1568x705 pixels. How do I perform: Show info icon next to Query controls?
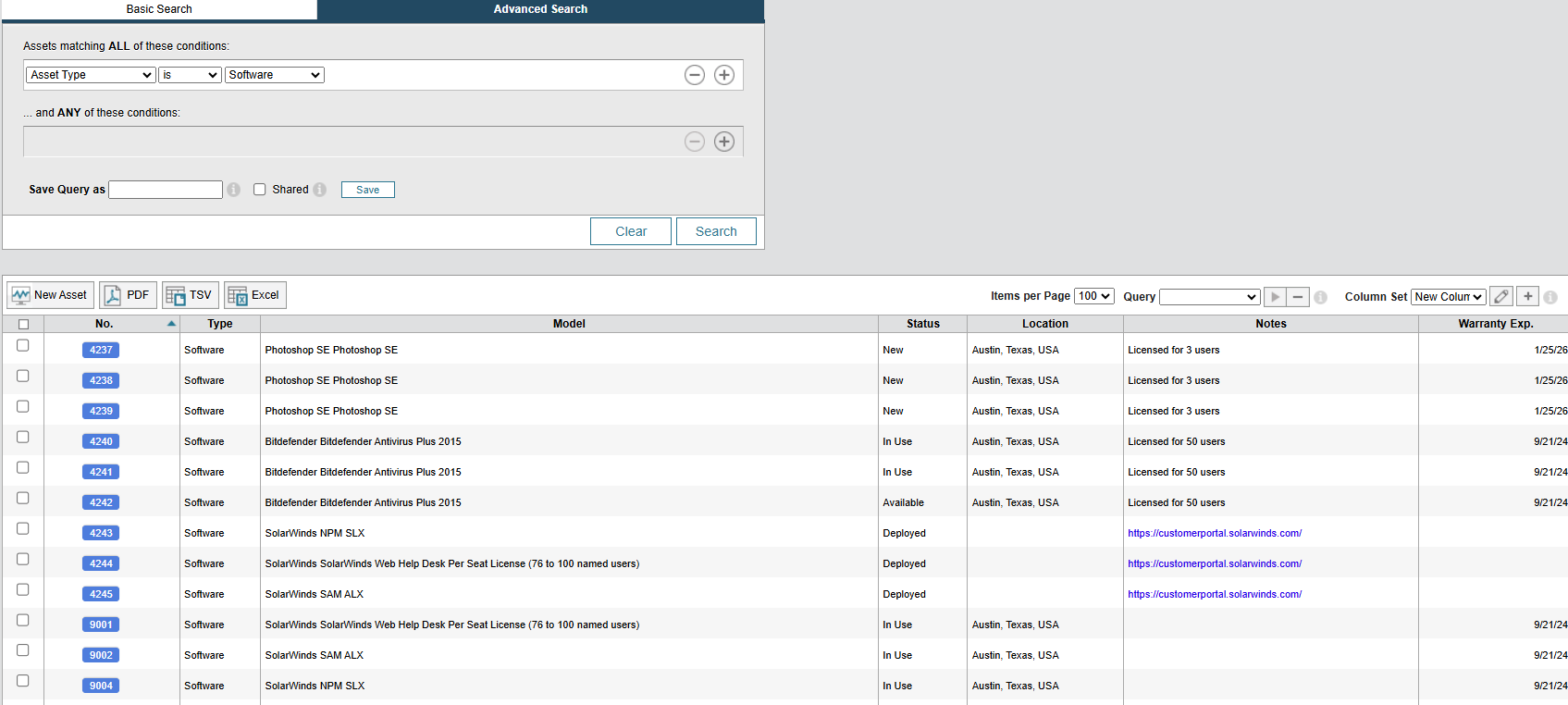point(1321,297)
